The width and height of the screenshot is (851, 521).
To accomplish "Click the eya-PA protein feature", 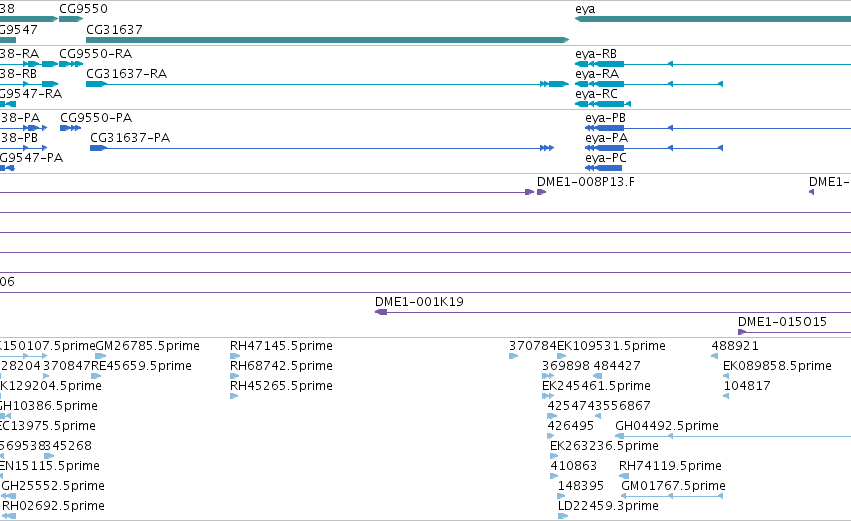I will pyautogui.click(x=654, y=148).
